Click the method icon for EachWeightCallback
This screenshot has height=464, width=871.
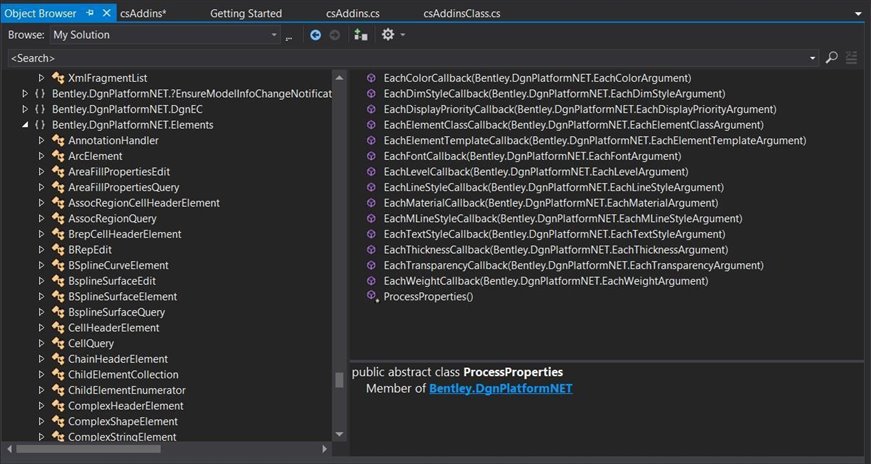coord(371,281)
